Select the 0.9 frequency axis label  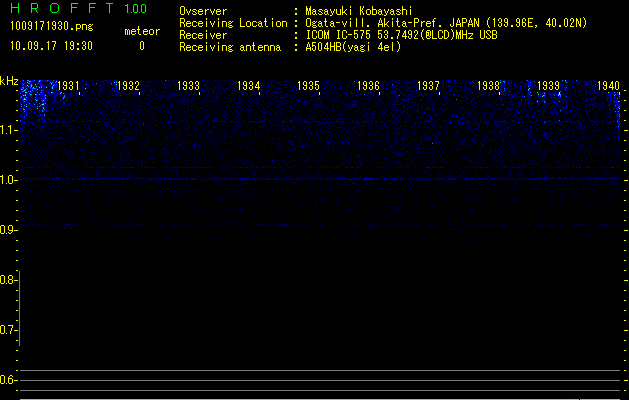[8, 230]
